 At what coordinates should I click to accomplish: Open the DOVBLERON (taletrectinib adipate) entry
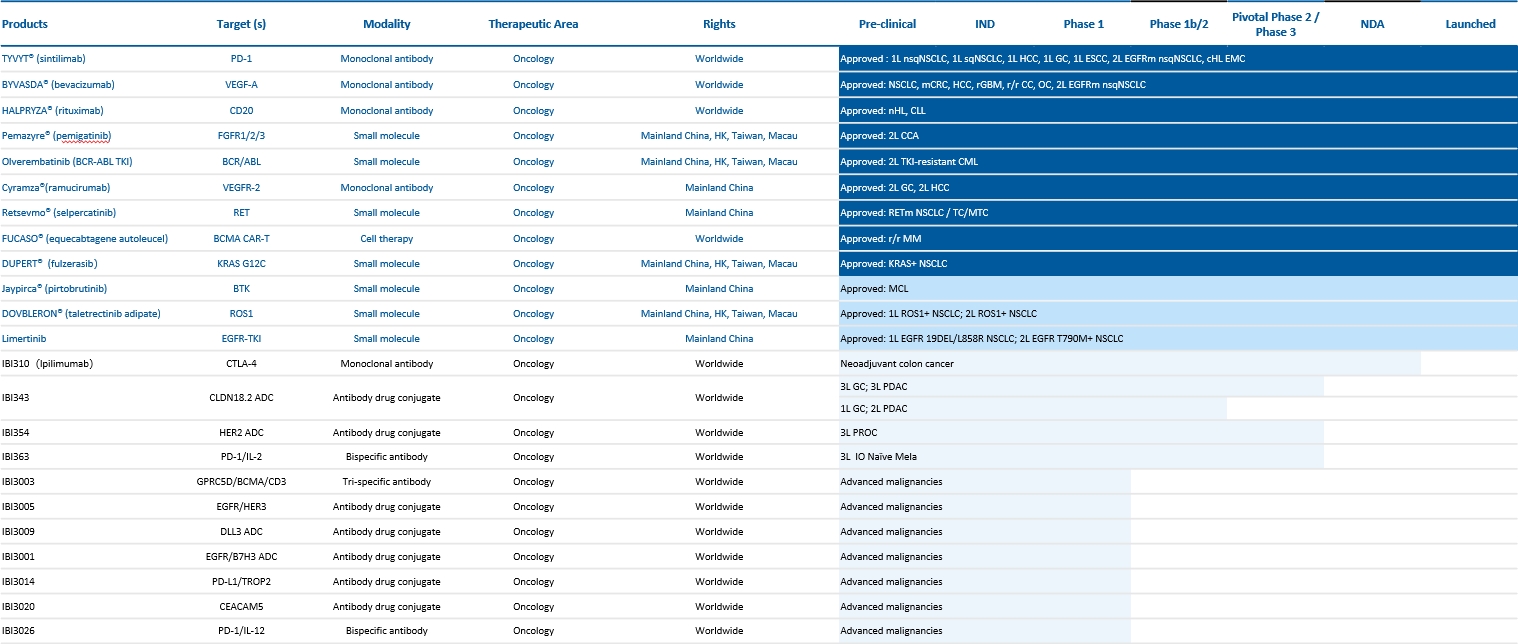[81, 314]
